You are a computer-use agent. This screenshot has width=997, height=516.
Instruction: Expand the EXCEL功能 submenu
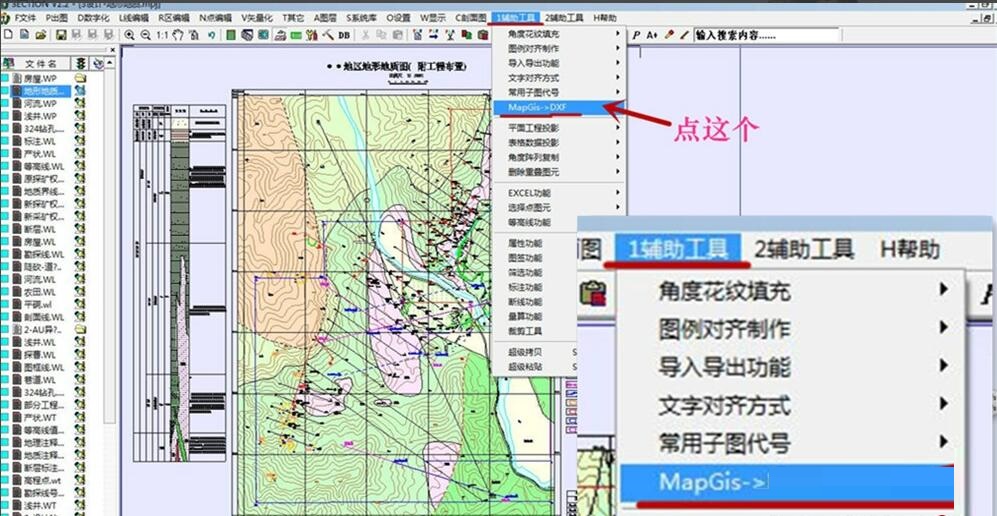click(559, 193)
